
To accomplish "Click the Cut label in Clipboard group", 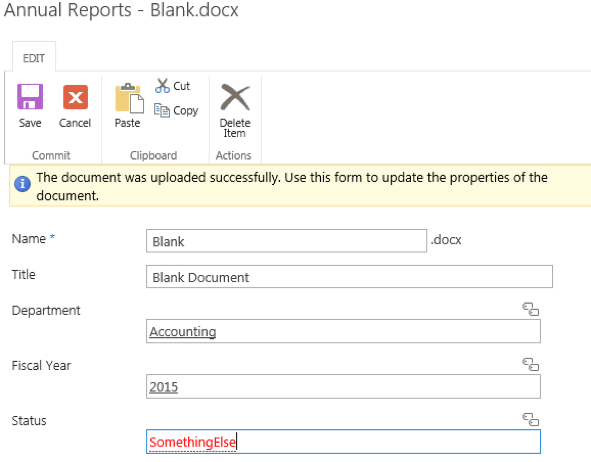I will tap(181, 86).
